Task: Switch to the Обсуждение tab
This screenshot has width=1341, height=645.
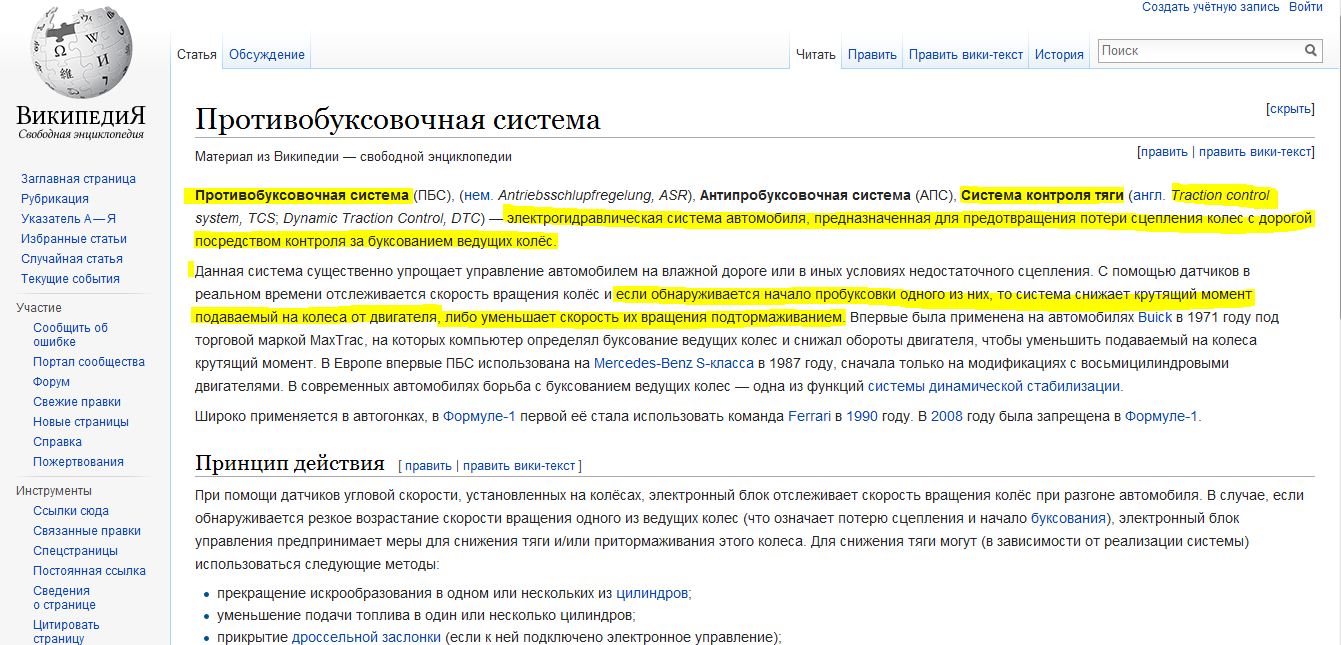Action: [267, 54]
